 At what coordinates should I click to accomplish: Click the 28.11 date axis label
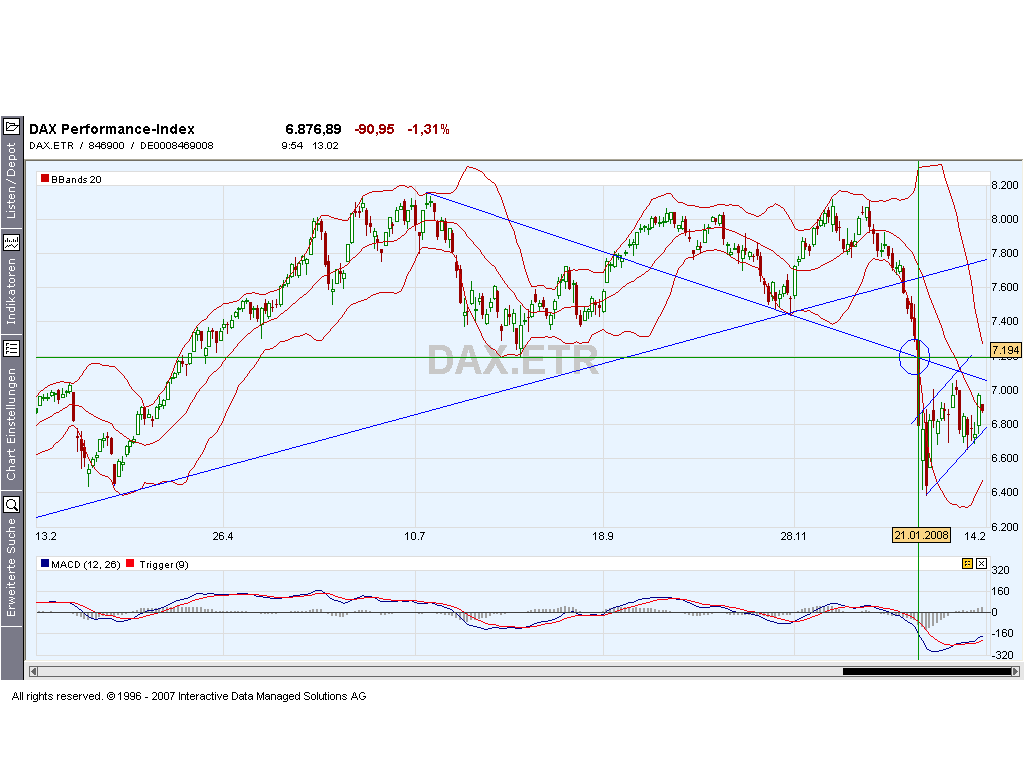(793, 536)
